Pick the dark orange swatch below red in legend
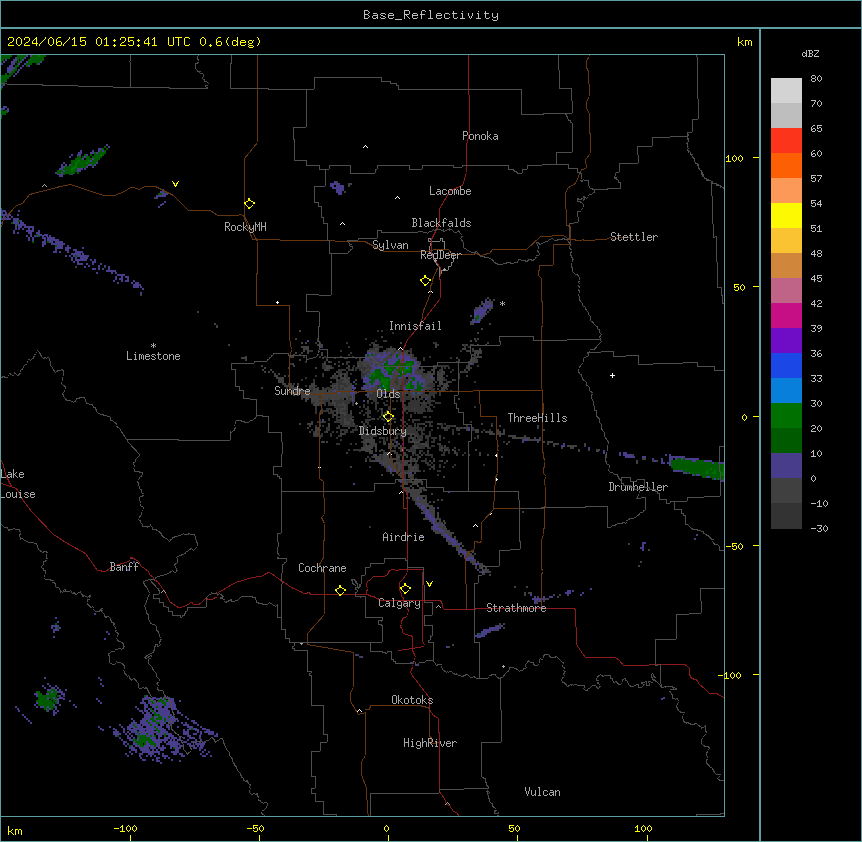This screenshot has width=862, height=842. 786,165
